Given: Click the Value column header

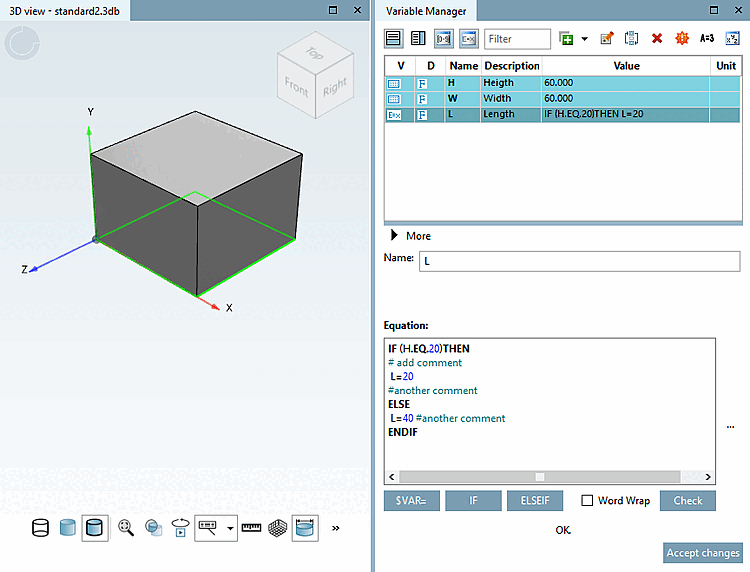Looking at the screenshot, I should pyautogui.click(x=626, y=66).
